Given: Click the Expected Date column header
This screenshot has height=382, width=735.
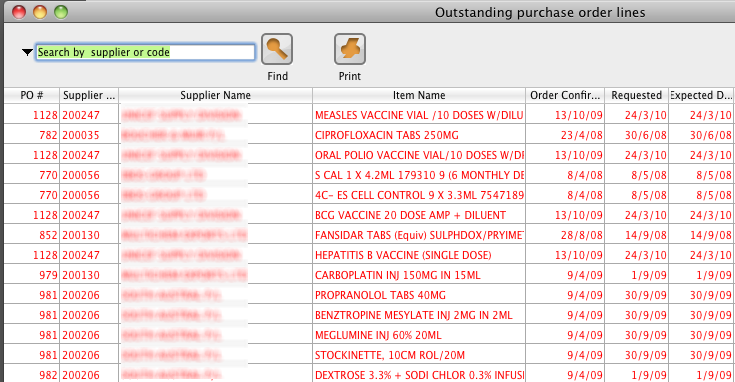Looking at the screenshot, I should click(x=702, y=95).
